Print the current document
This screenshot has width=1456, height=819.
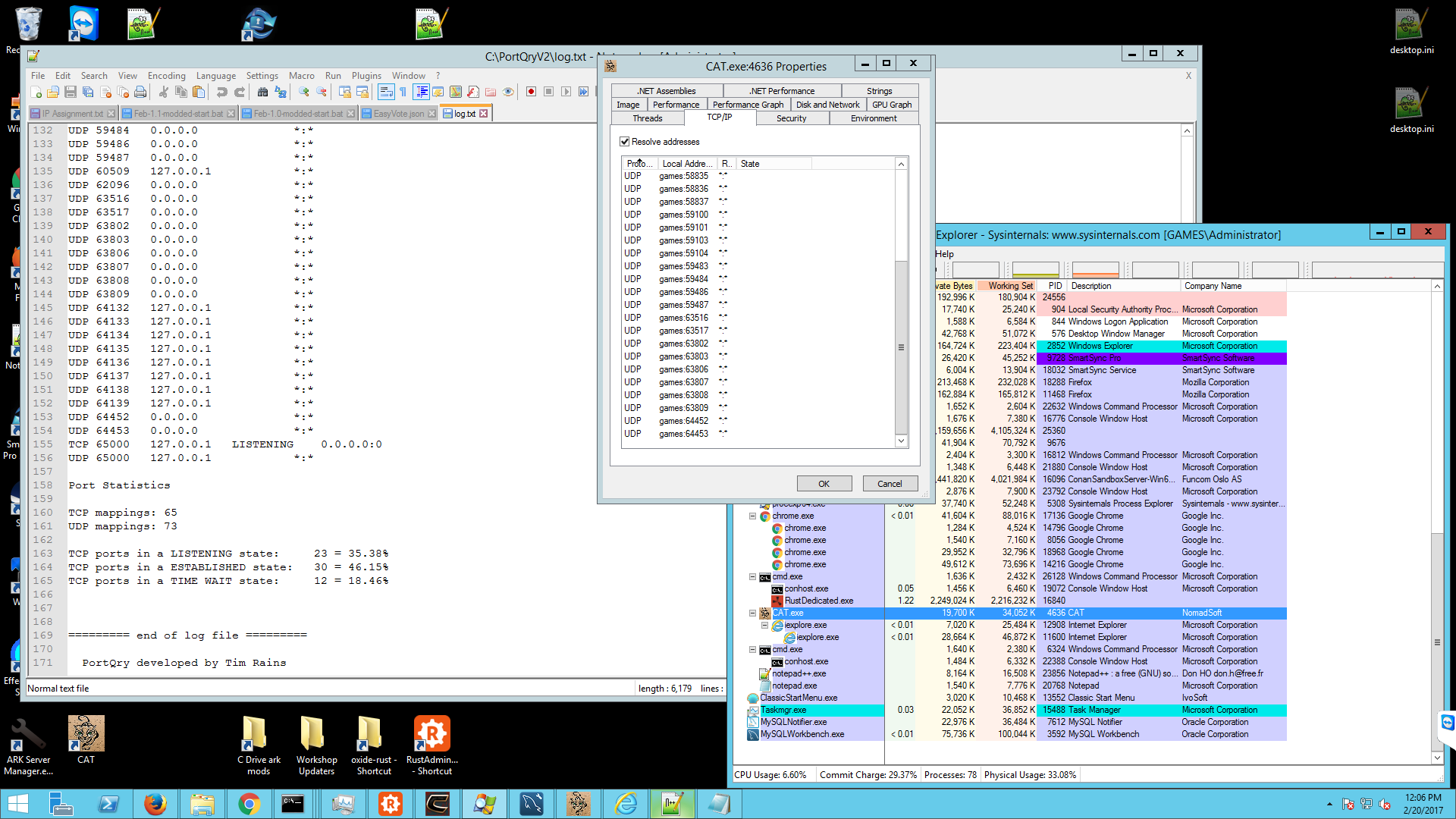click(140, 92)
